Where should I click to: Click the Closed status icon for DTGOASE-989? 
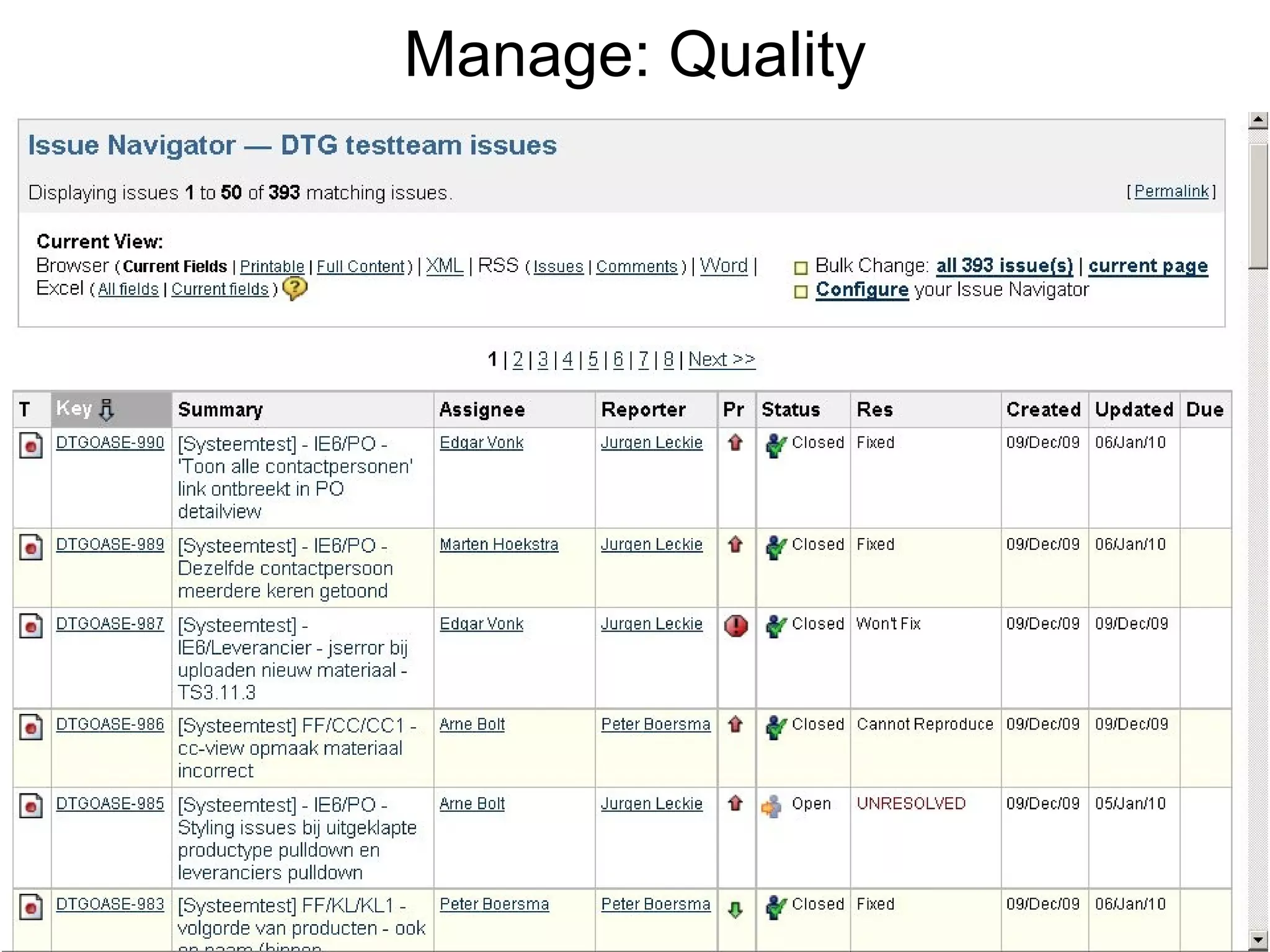775,547
